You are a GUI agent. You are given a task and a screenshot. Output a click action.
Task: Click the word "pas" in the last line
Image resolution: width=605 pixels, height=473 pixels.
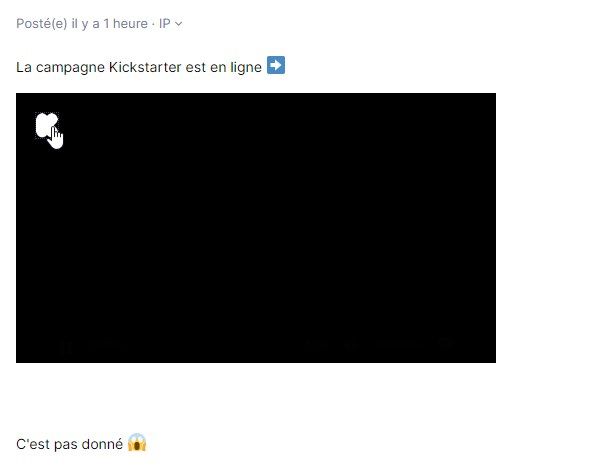[66, 445]
